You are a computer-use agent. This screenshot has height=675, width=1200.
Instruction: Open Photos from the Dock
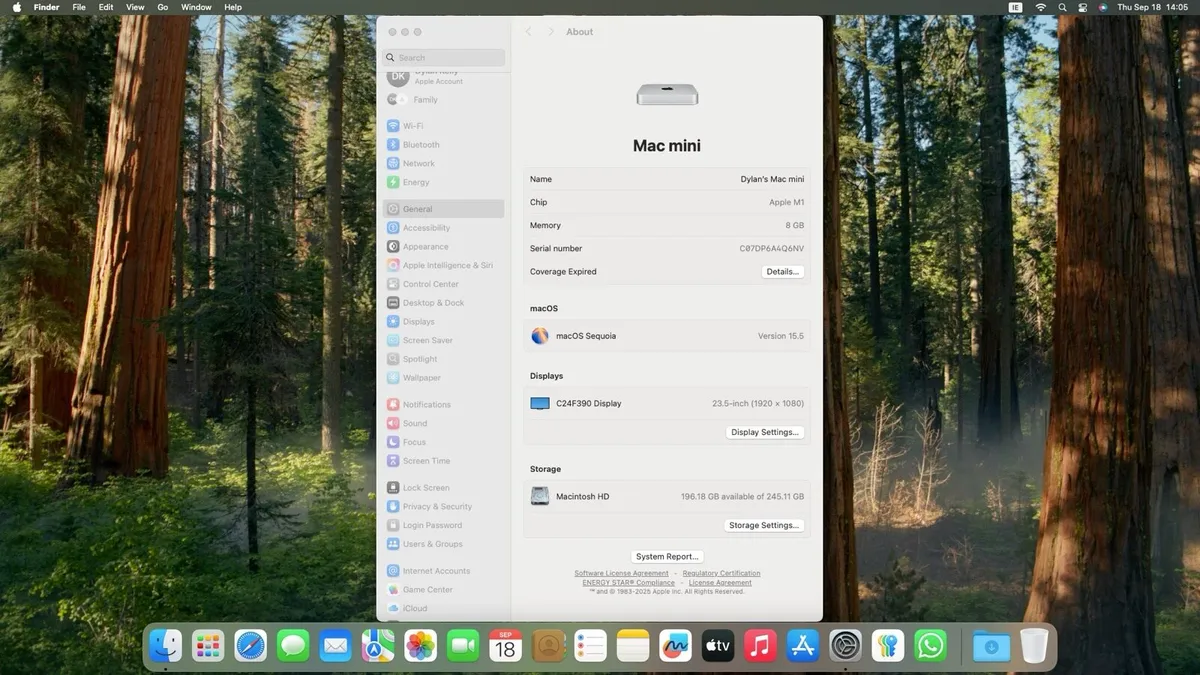pos(420,646)
